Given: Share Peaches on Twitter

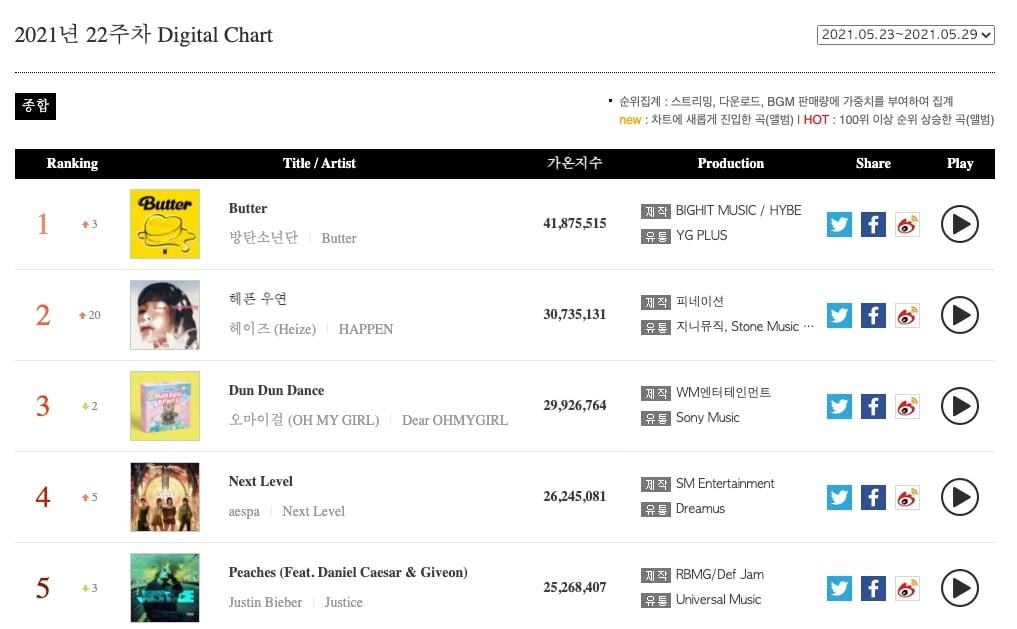Looking at the screenshot, I should 840,588.
